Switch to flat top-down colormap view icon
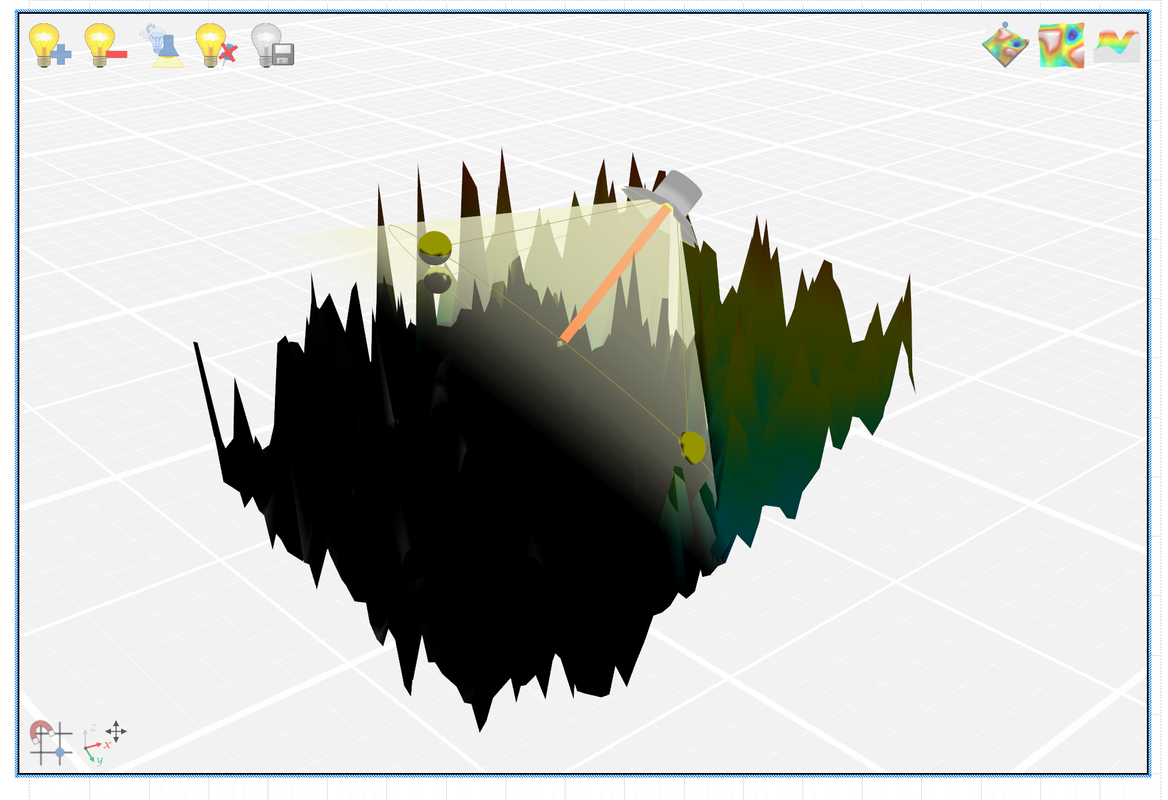The width and height of the screenshot is (1168, 800). [x=1061, y=45]
